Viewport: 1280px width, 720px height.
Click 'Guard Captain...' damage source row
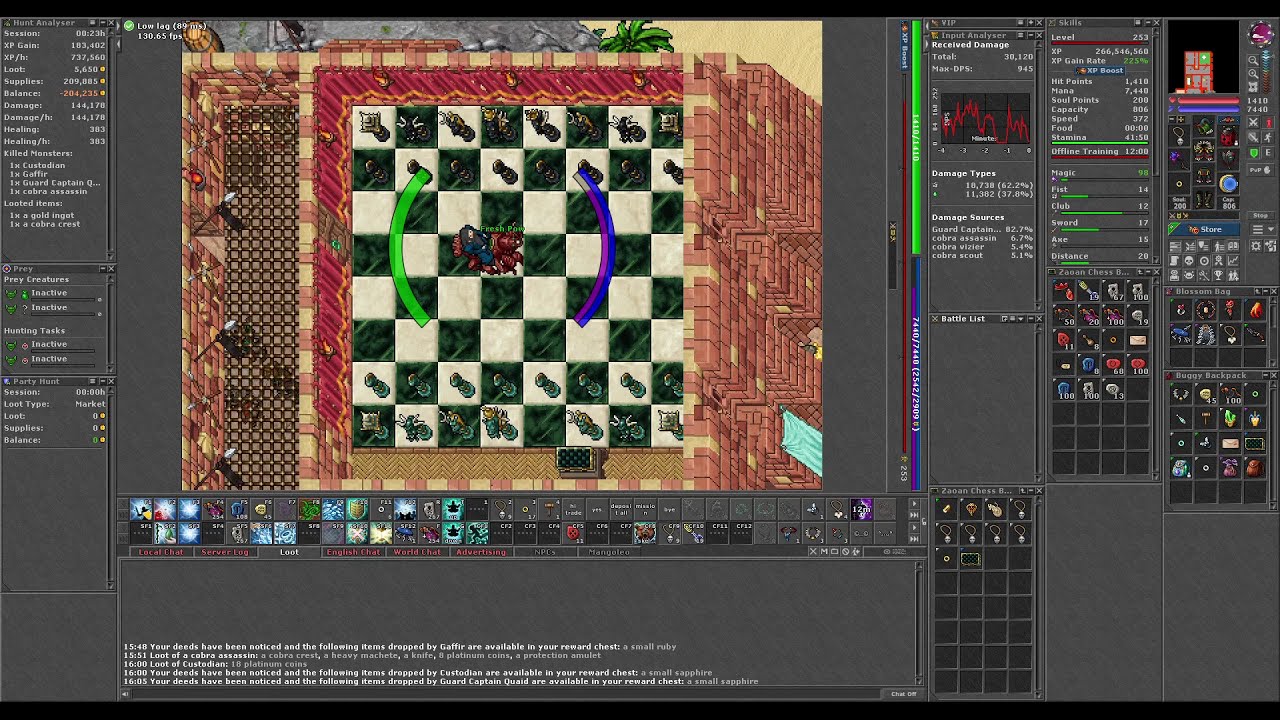[983, 230]
